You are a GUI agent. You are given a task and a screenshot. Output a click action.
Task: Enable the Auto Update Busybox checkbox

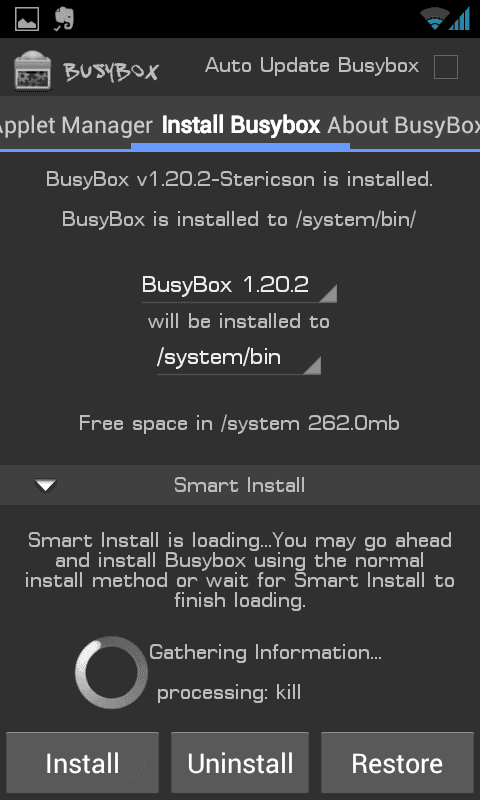click(446, 67)
